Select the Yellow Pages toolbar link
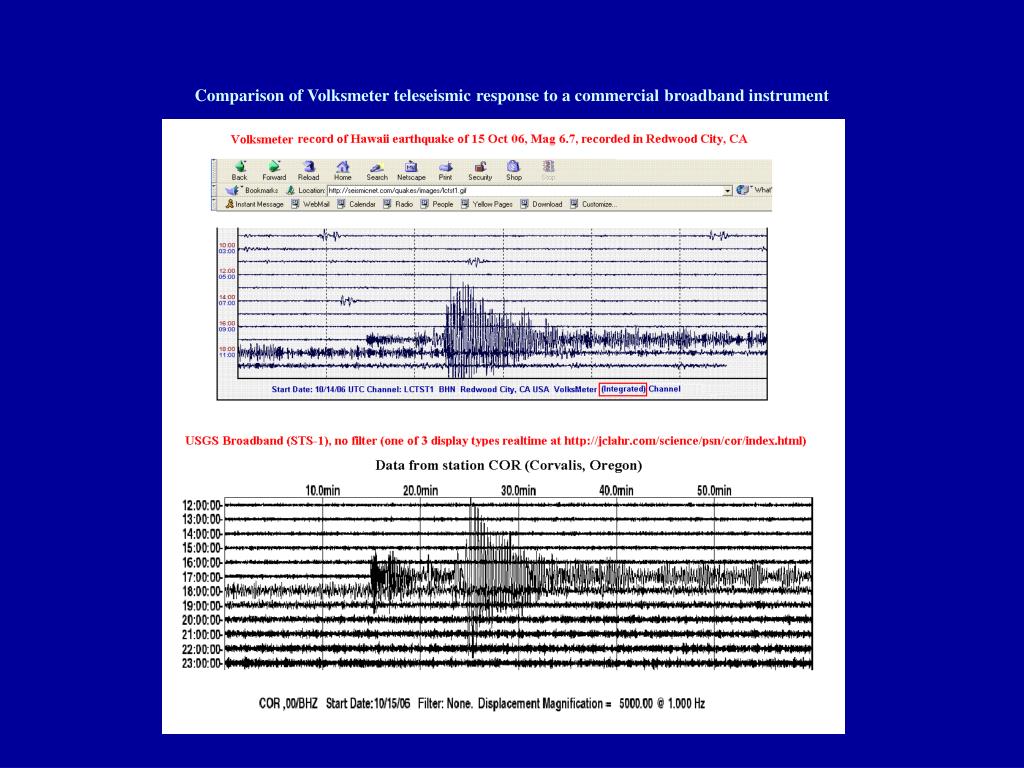Screen dimensions: 1024x768 pyautogui.click(x=487, y=204)
